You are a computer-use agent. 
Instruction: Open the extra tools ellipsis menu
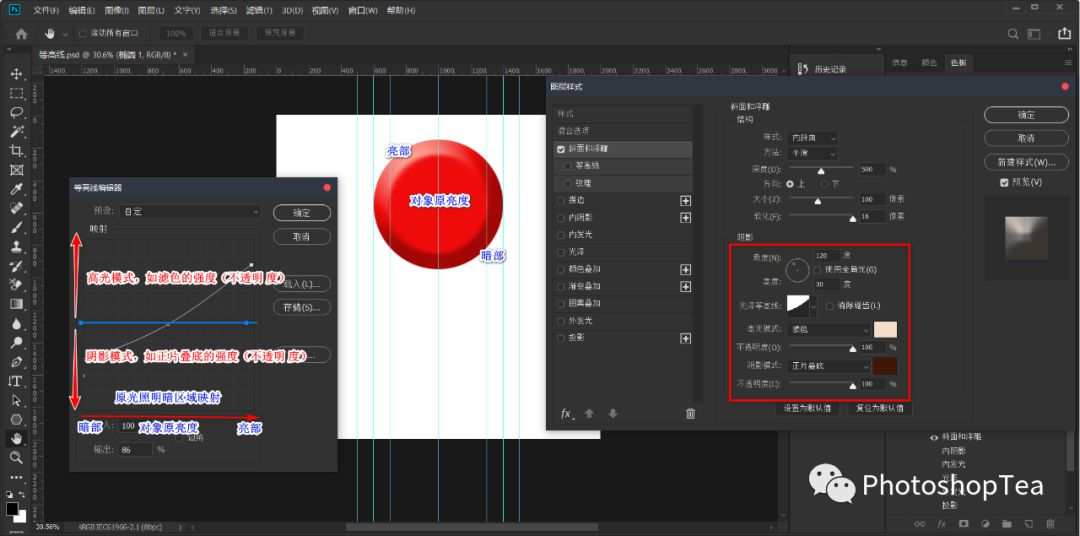17,477
